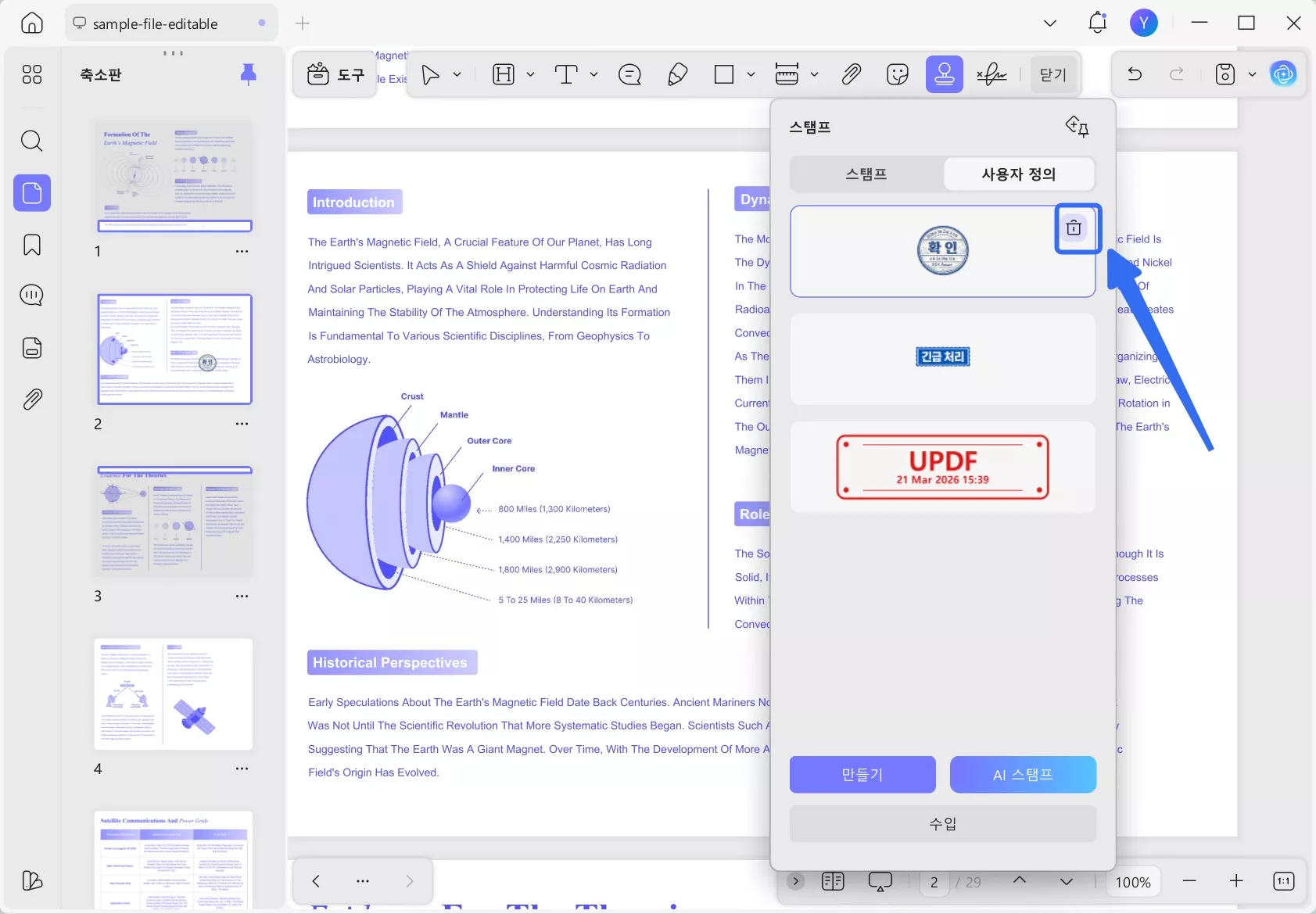Select the attach file paperclip tool
The image size is (1316, 914).
[851, 74]
